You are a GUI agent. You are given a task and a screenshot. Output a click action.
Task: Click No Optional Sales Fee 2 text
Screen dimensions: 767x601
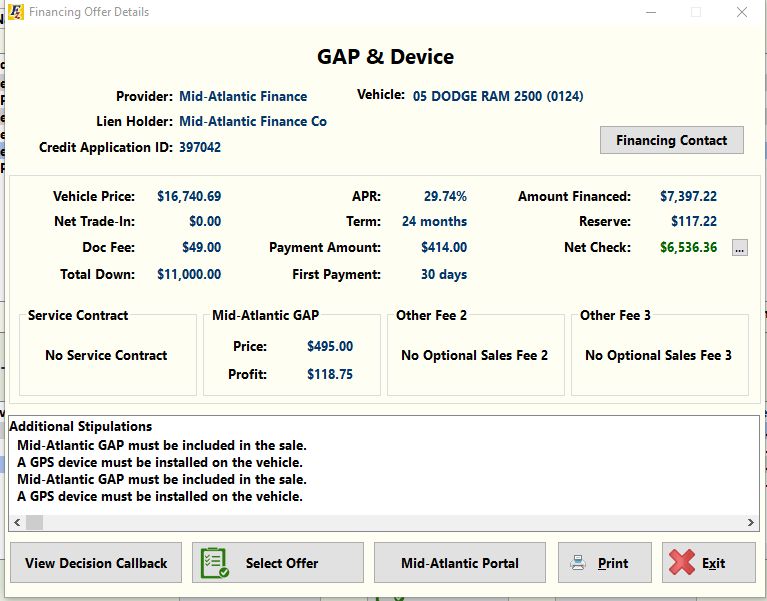(x=474, y=355)
